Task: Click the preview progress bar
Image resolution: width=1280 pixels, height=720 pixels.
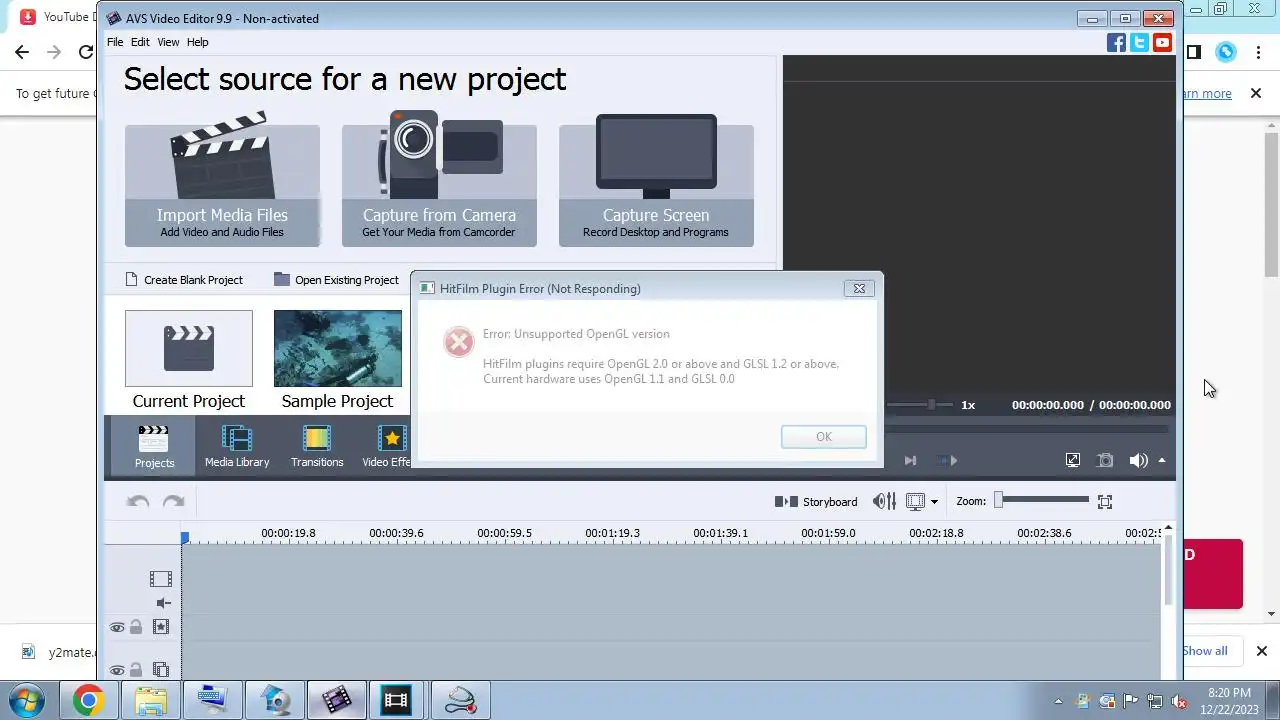Action: tap(1027, 429)
